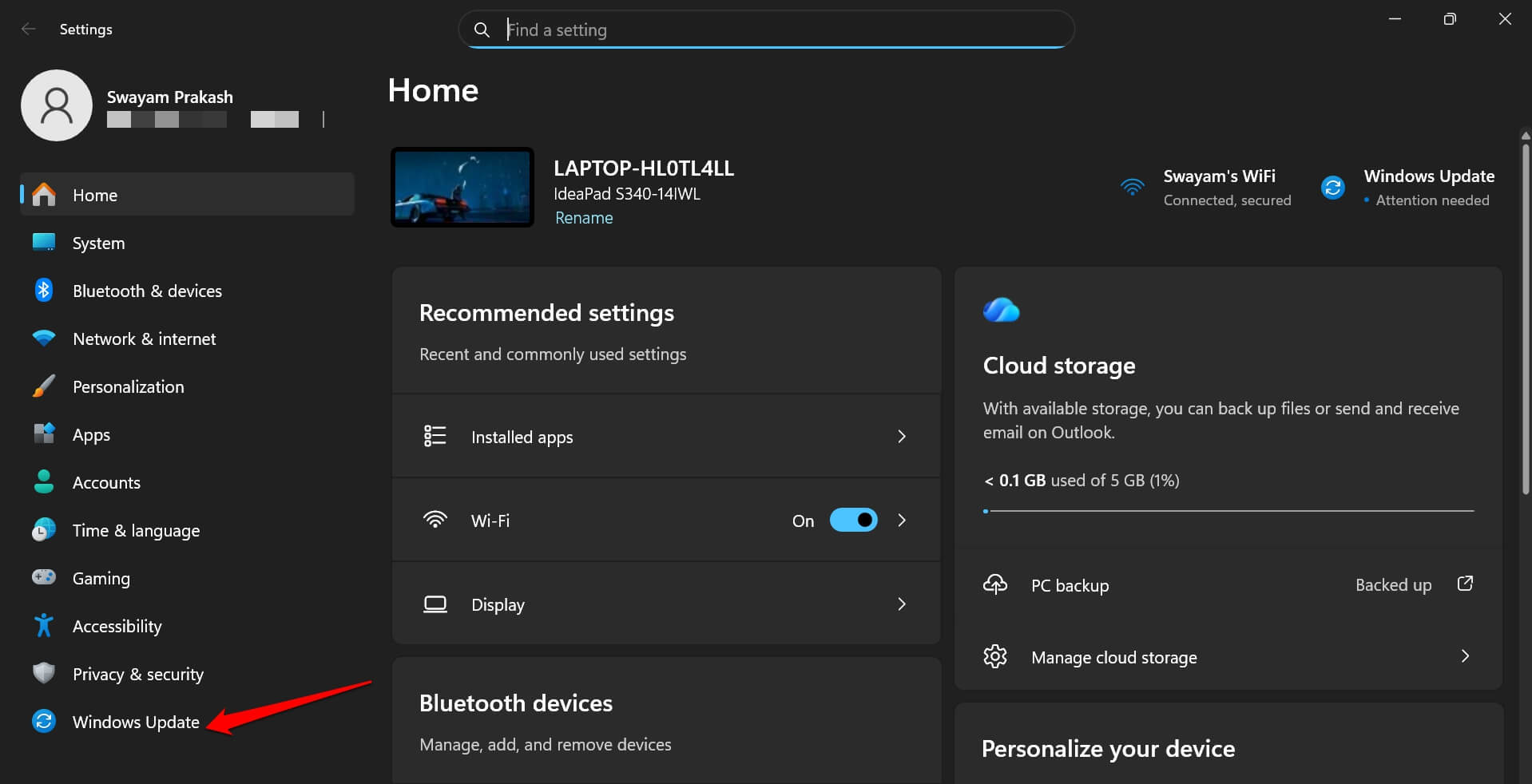The height and width of the screenshot is (784, 1532).
Task: Click the Windows Update sidebar icon
Action: pyautogui.click(x=44, y=721)
